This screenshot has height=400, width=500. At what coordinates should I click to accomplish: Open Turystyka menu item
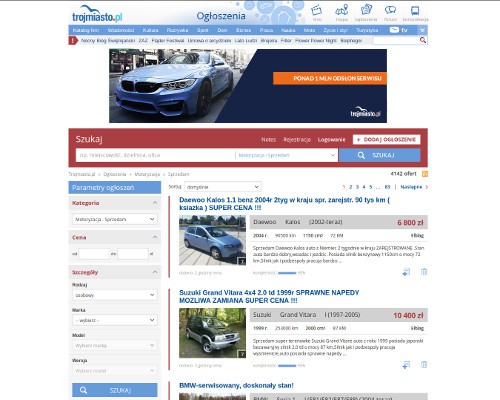367,30
